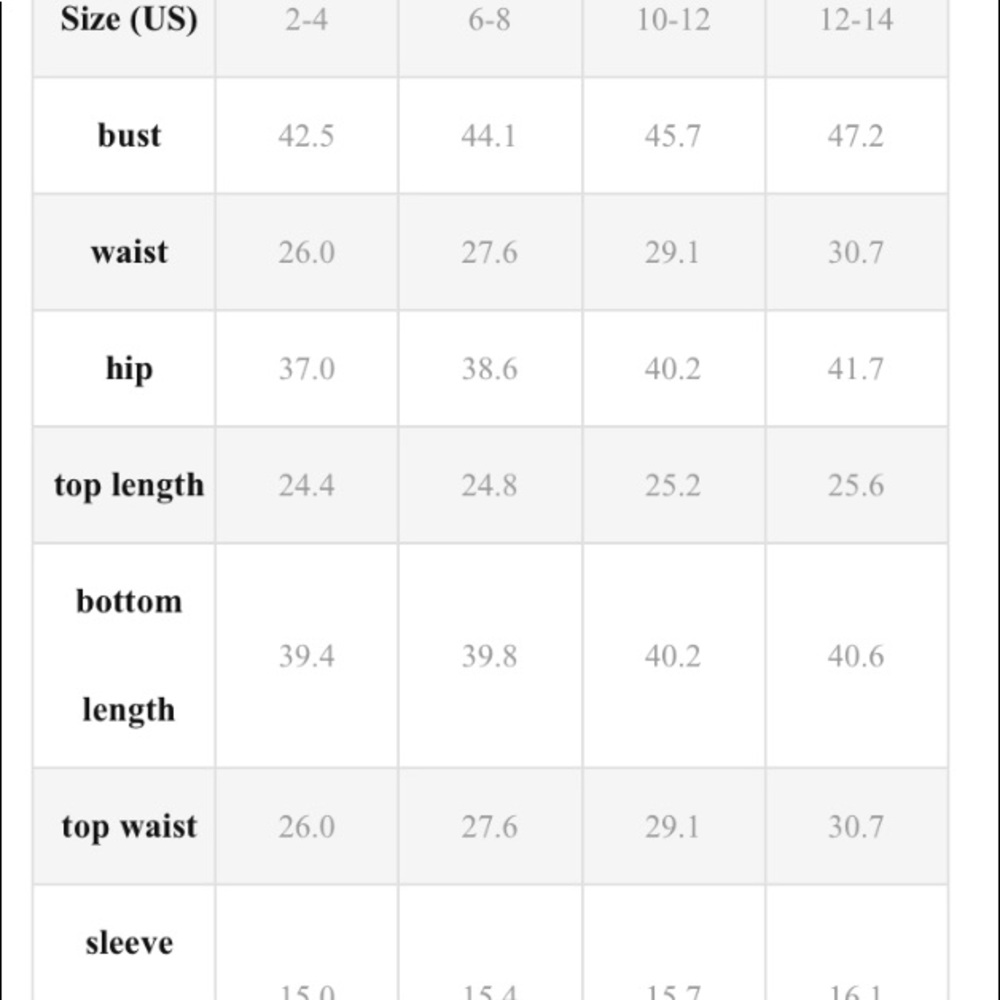Select the bottom length row label
Viewport: 1000px width, 1000px height.
129,656
